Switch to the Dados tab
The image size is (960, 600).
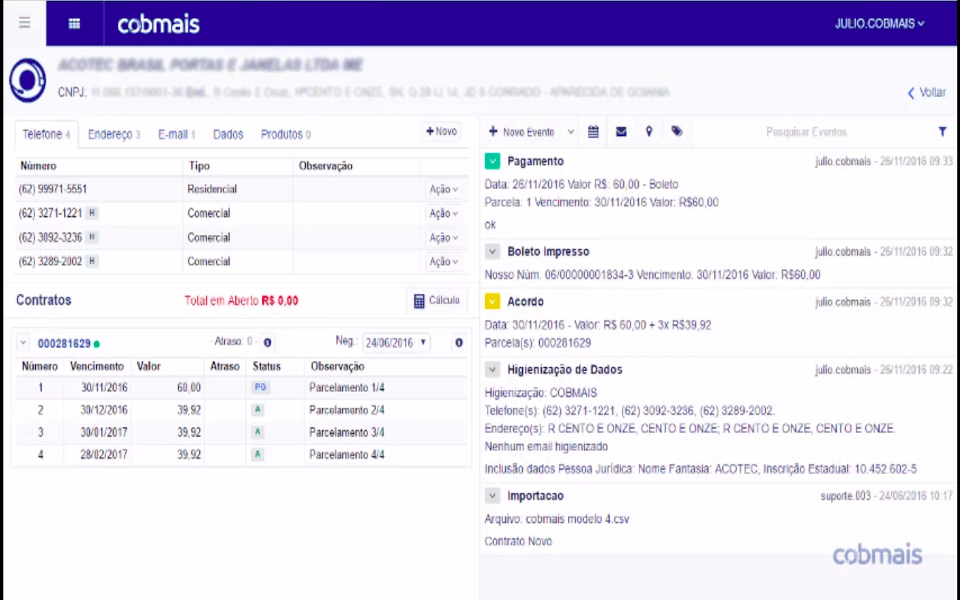click(228, 134)
